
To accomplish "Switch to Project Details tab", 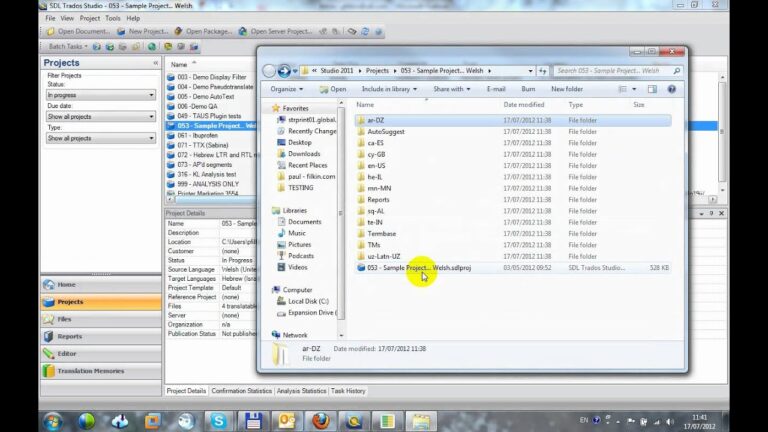I will [x=186, y=391].
